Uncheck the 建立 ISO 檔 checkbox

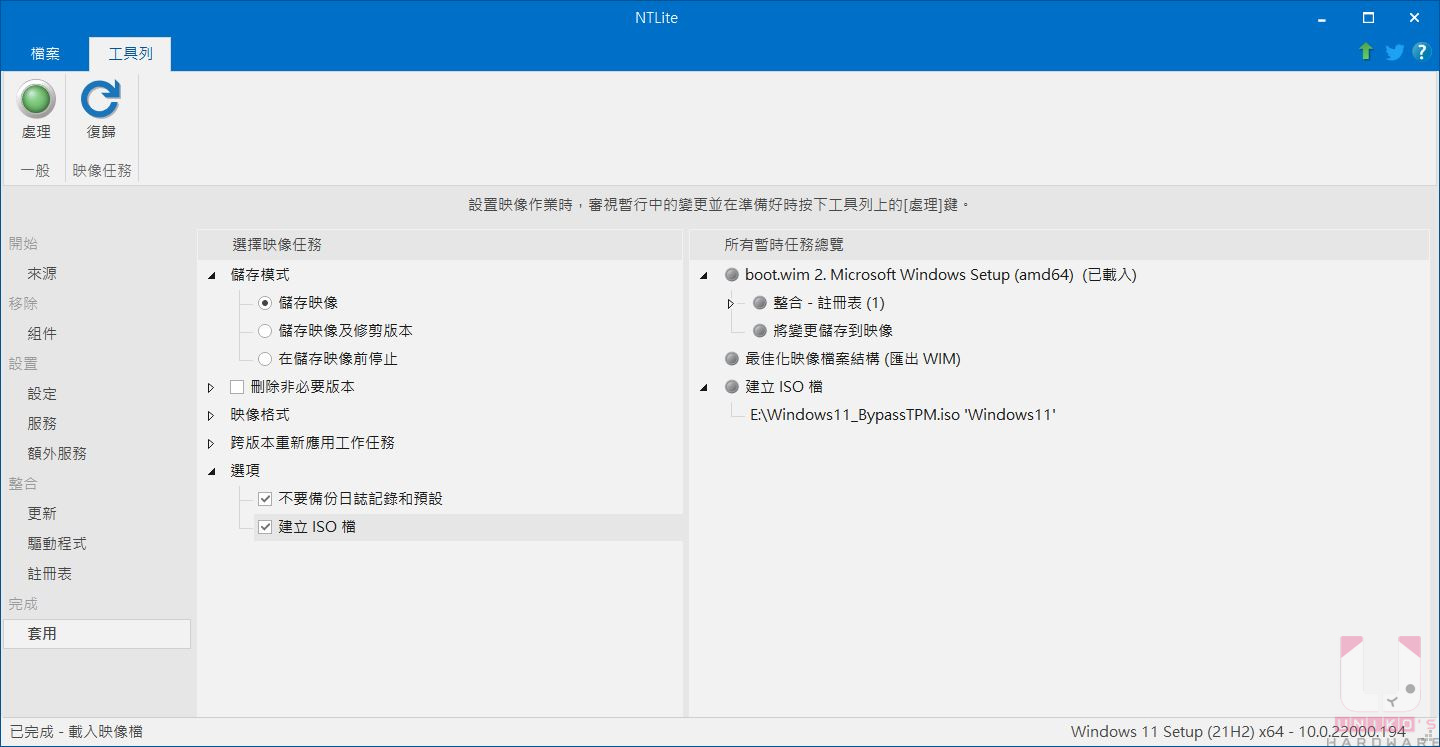[265, 526]
